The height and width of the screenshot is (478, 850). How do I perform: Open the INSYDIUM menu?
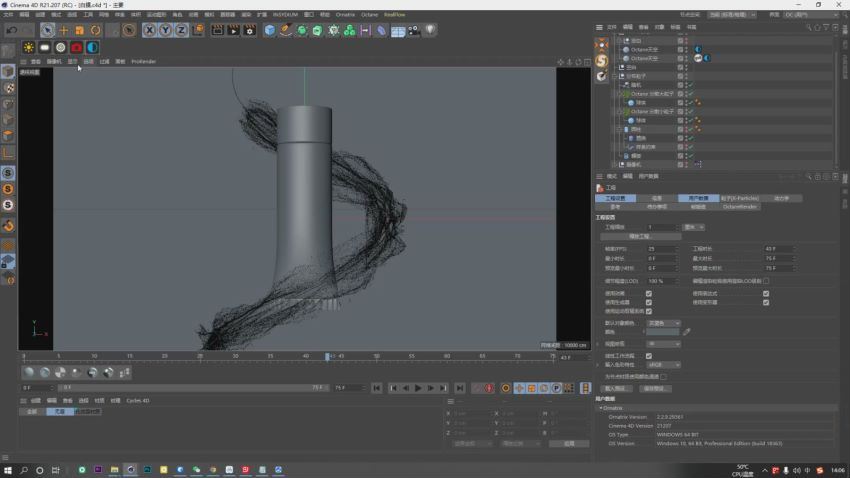(285, 15)
